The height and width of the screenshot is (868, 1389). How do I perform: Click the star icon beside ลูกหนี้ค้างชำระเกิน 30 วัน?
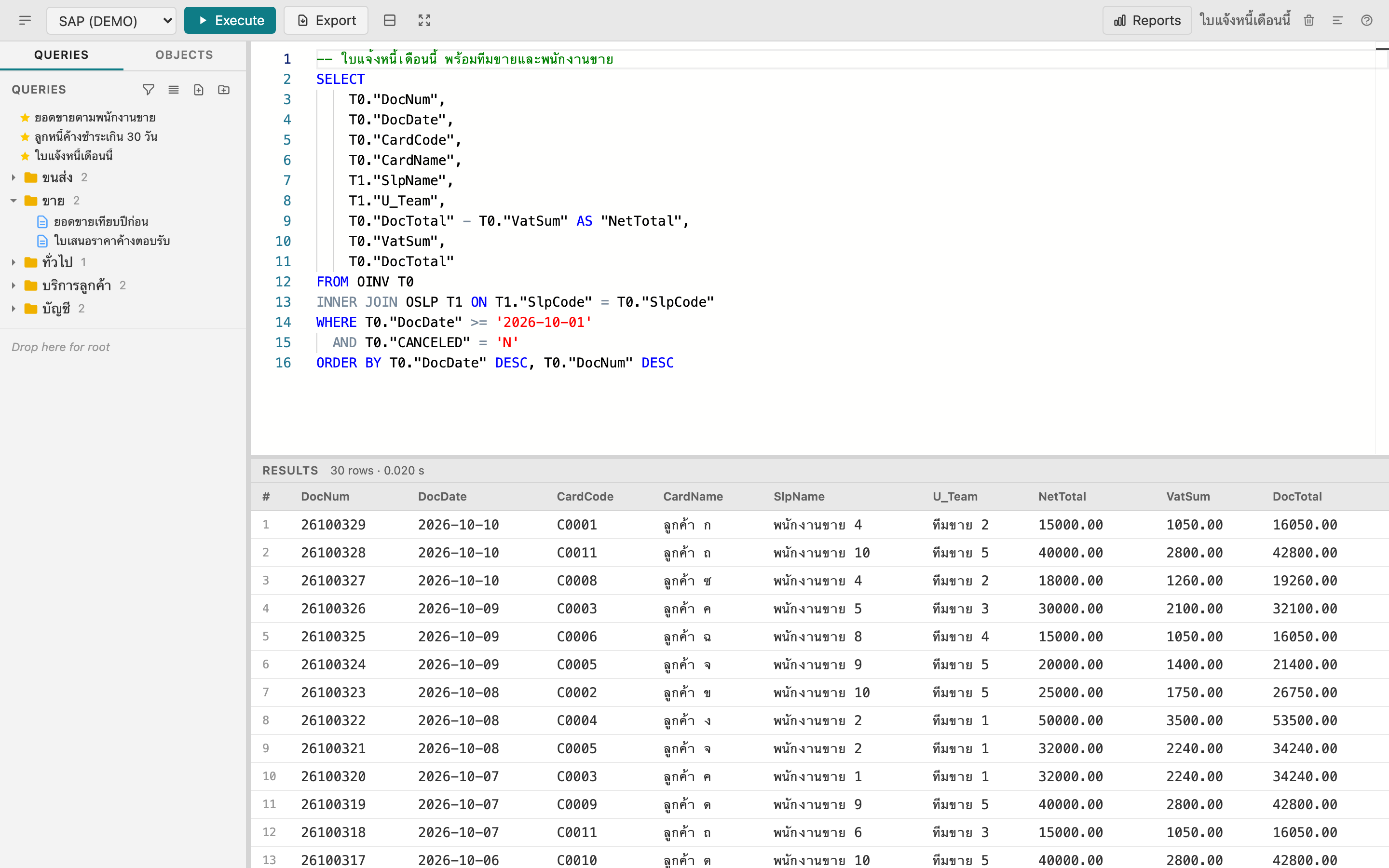click(x=25, y=136)
